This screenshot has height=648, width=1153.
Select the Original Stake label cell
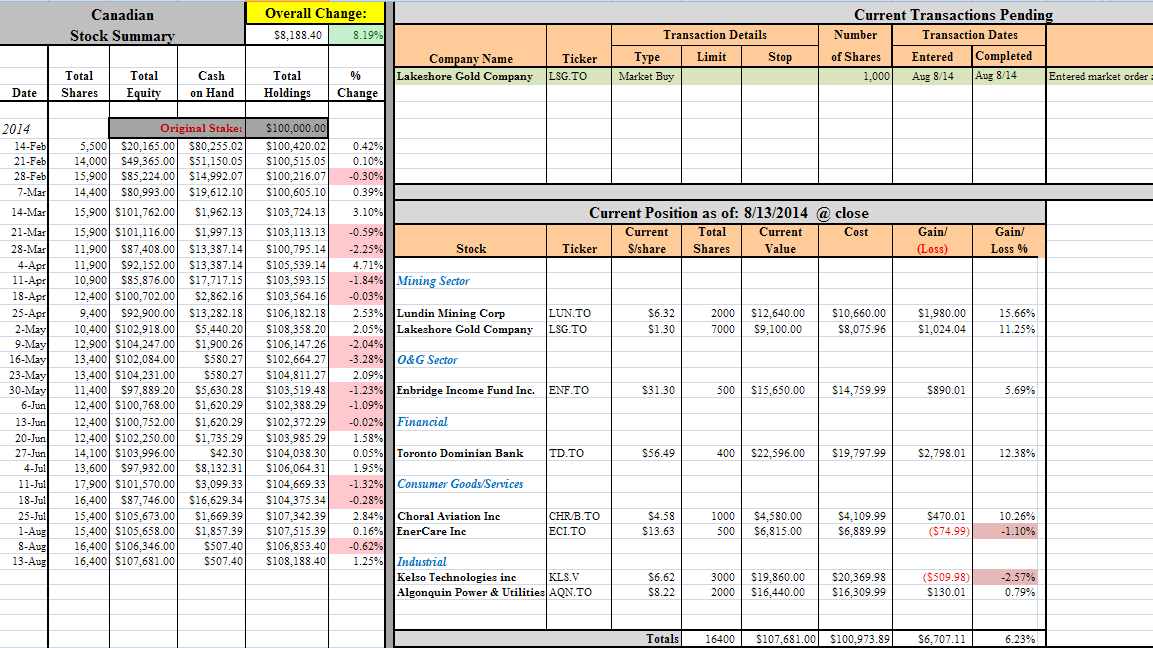(177, 128)
